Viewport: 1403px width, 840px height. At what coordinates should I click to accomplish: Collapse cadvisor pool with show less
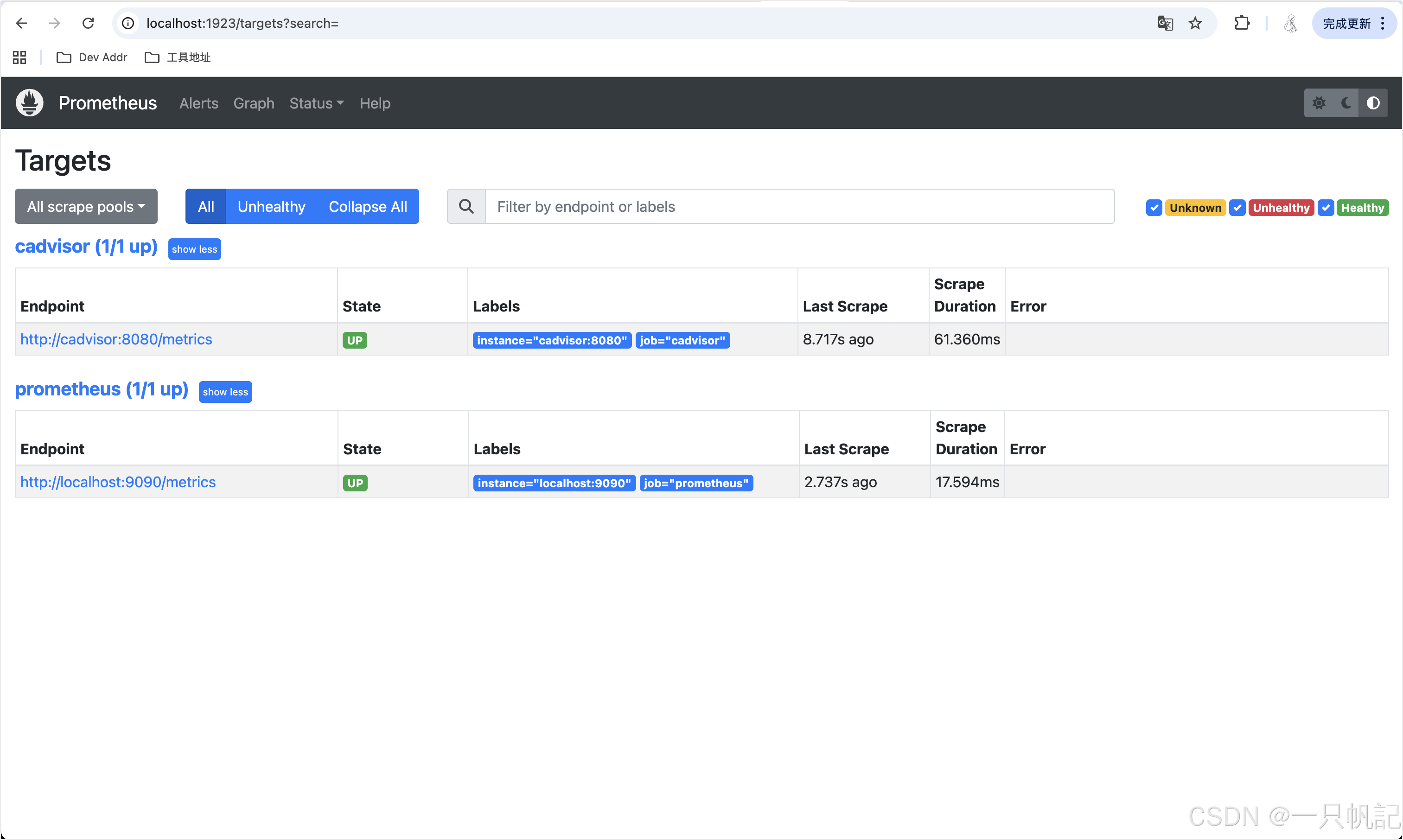(194, 249)
